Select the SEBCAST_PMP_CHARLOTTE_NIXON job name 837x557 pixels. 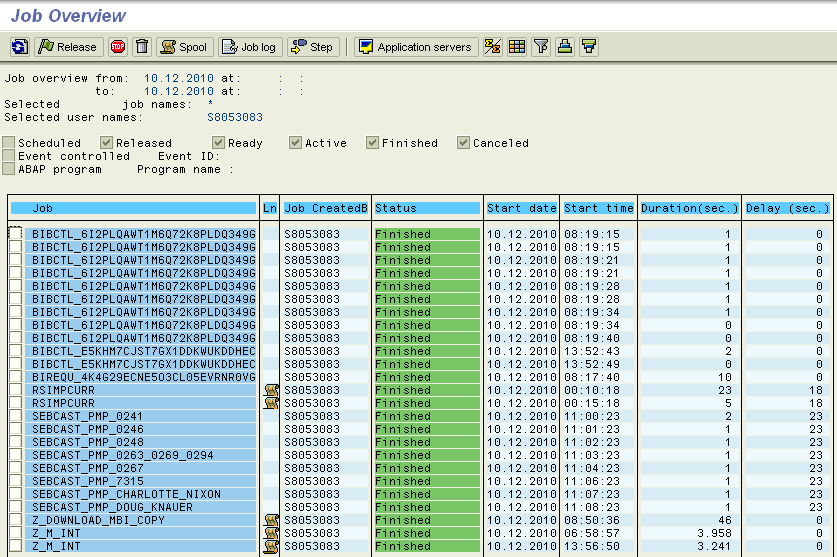pos(127,494)
